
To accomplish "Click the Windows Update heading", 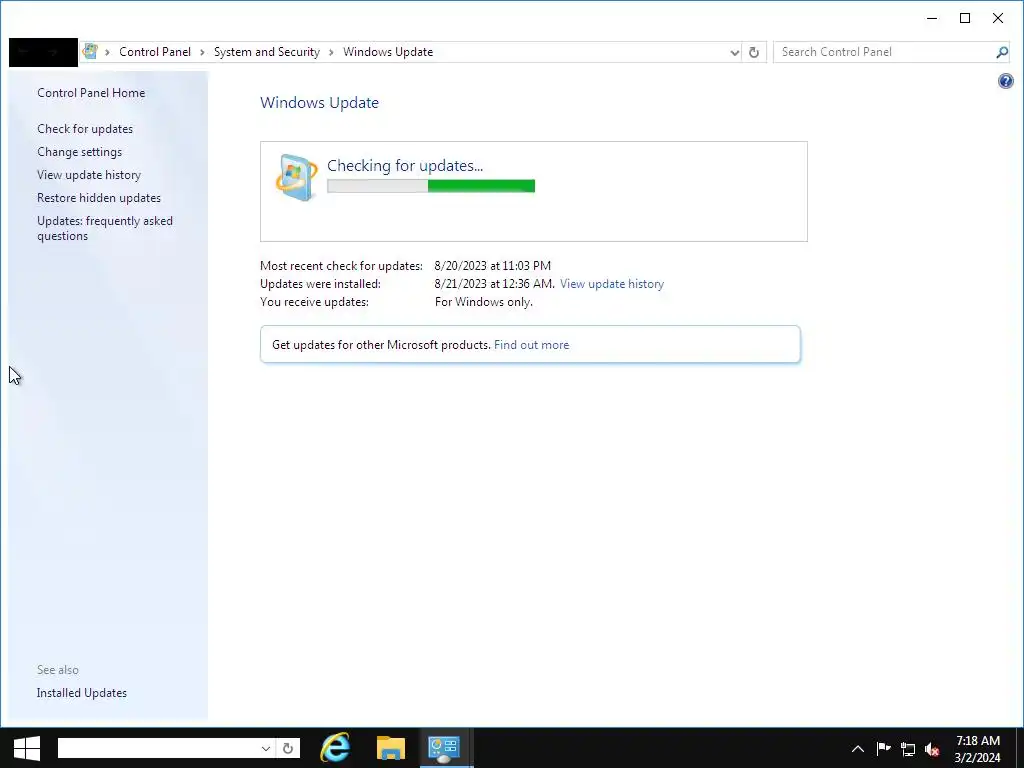I will click(x=319, y=103).
